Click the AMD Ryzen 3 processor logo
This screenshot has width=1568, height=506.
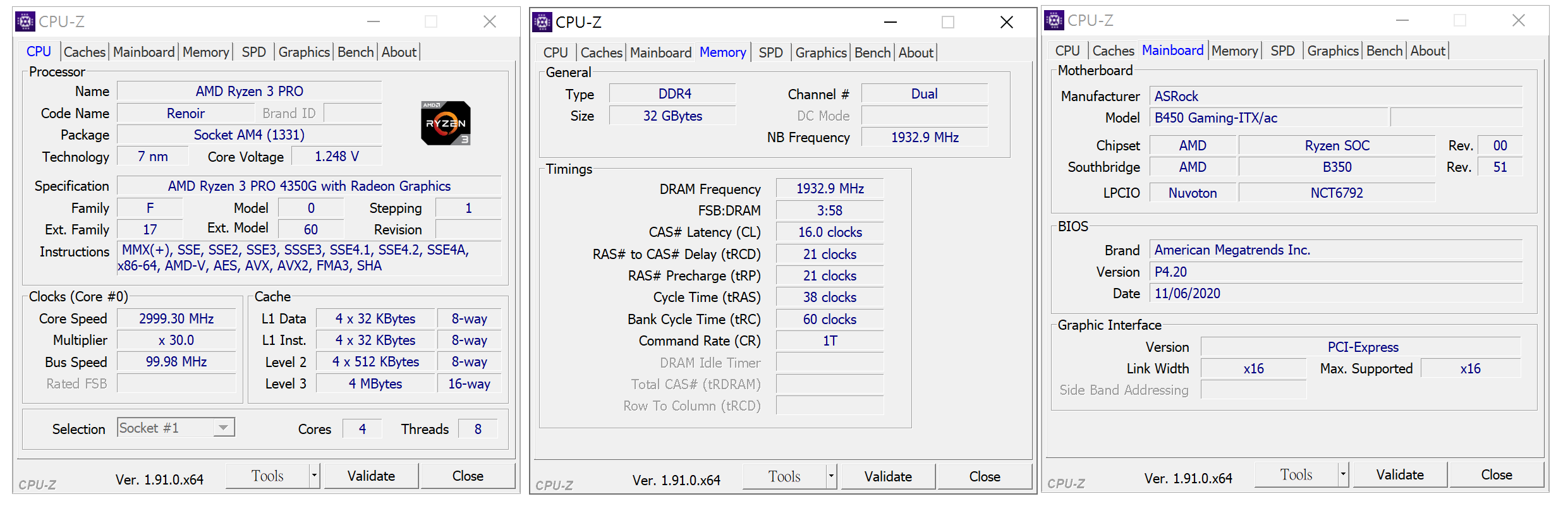(446, 123)
